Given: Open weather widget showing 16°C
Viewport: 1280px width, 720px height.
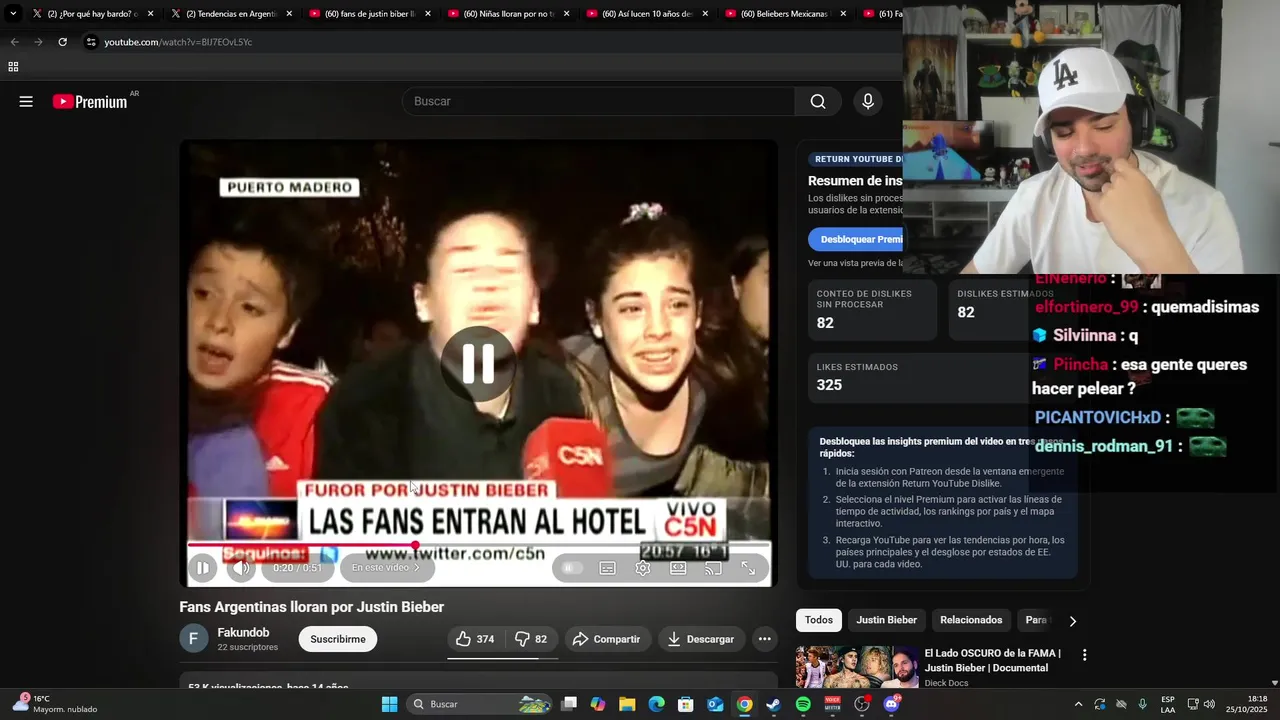Looking at the screenshot, I should pos(56,704).
